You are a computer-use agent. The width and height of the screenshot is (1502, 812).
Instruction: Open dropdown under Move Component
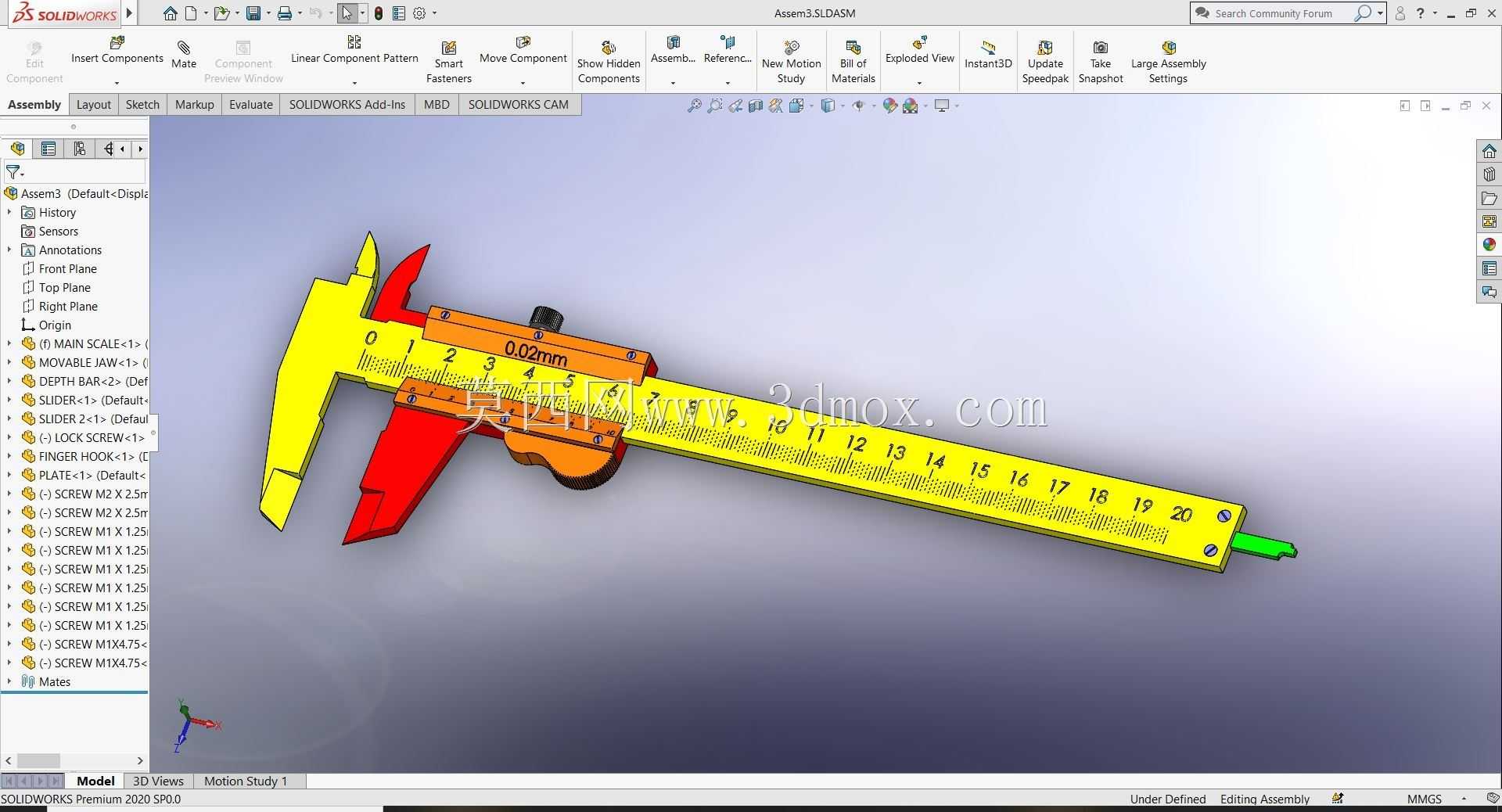pos(523,82)
